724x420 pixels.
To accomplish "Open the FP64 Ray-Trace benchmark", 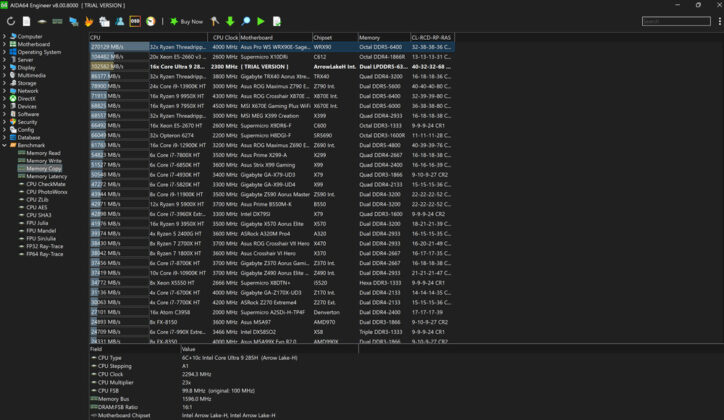I will [x=41, y=254].
